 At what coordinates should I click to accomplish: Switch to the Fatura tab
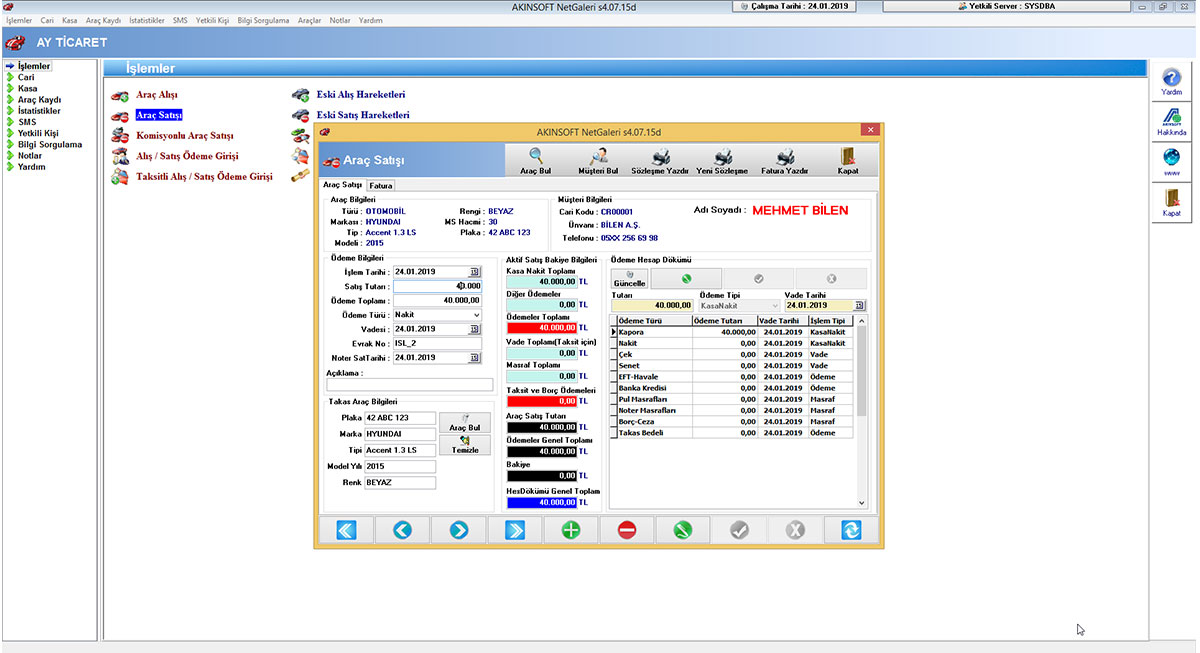(381, 185)
